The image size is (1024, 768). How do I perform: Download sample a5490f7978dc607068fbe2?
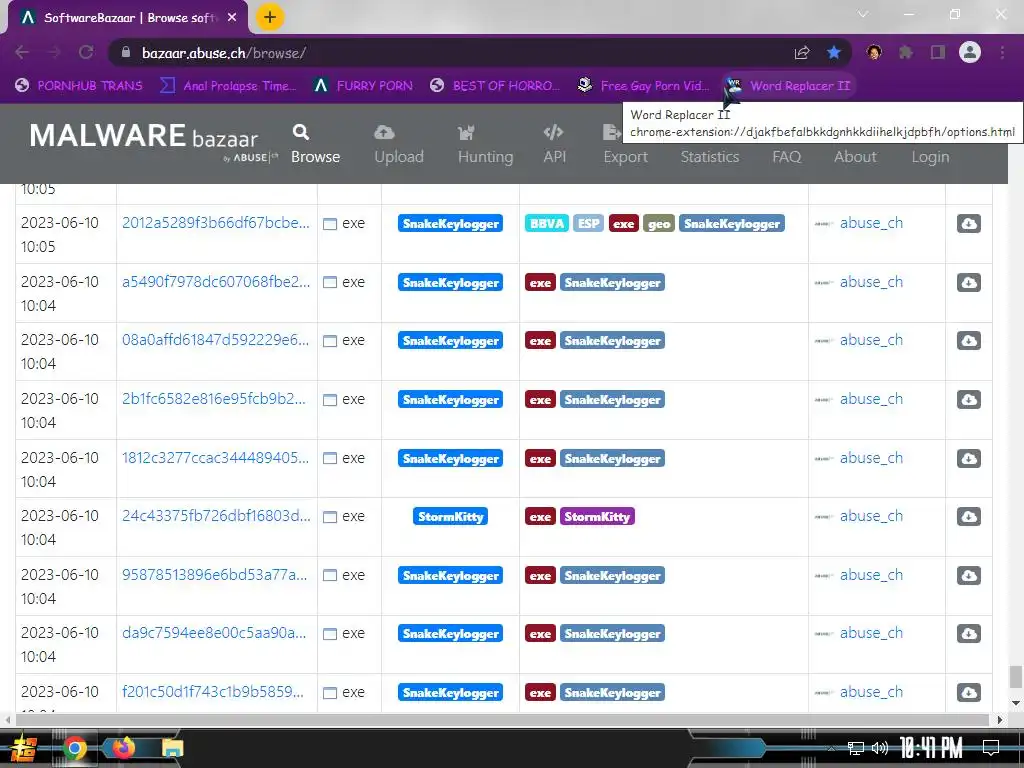click(x=968, y=282)
